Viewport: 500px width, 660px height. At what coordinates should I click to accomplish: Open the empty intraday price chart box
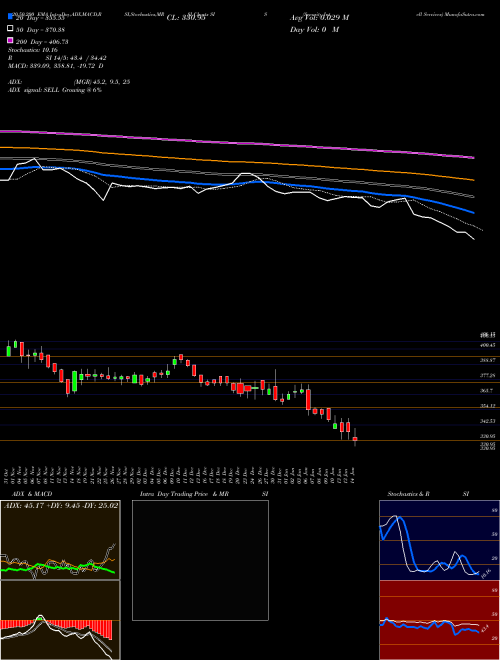pos(200,560)
